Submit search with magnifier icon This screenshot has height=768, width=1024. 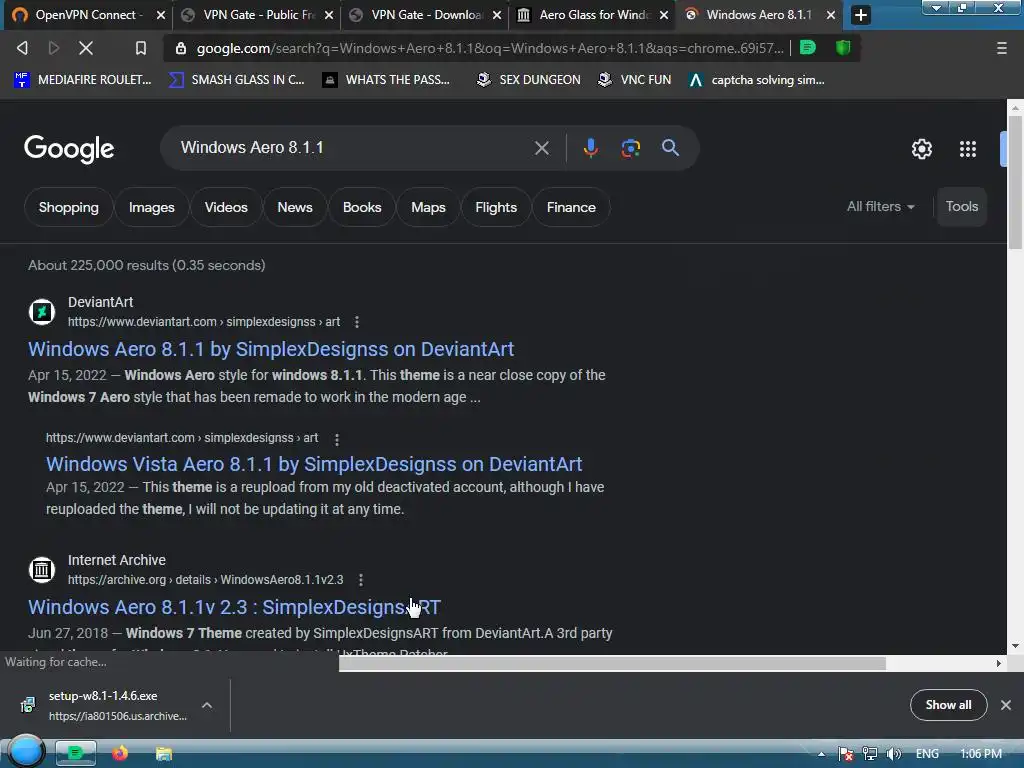point(670,148)
